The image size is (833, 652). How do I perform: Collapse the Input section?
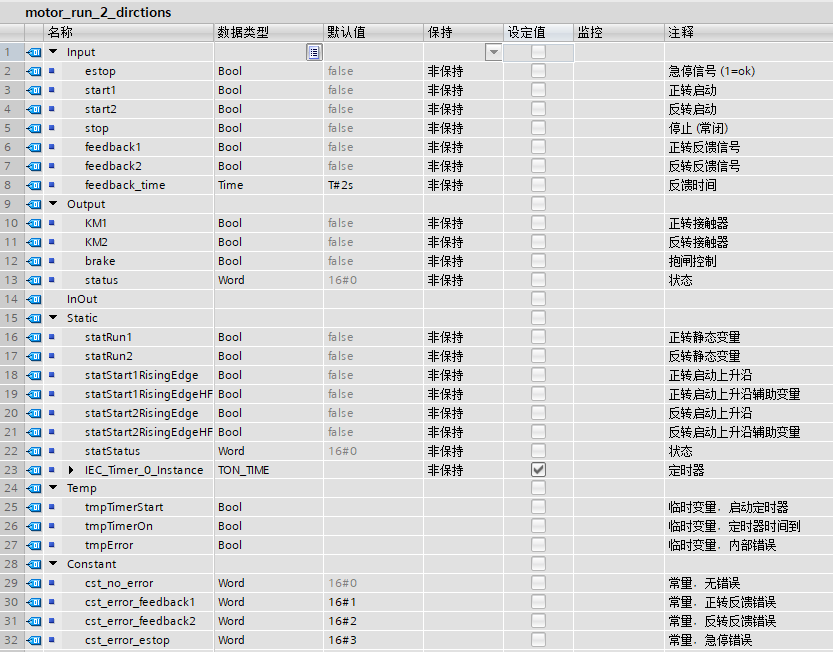click(53, 52)
